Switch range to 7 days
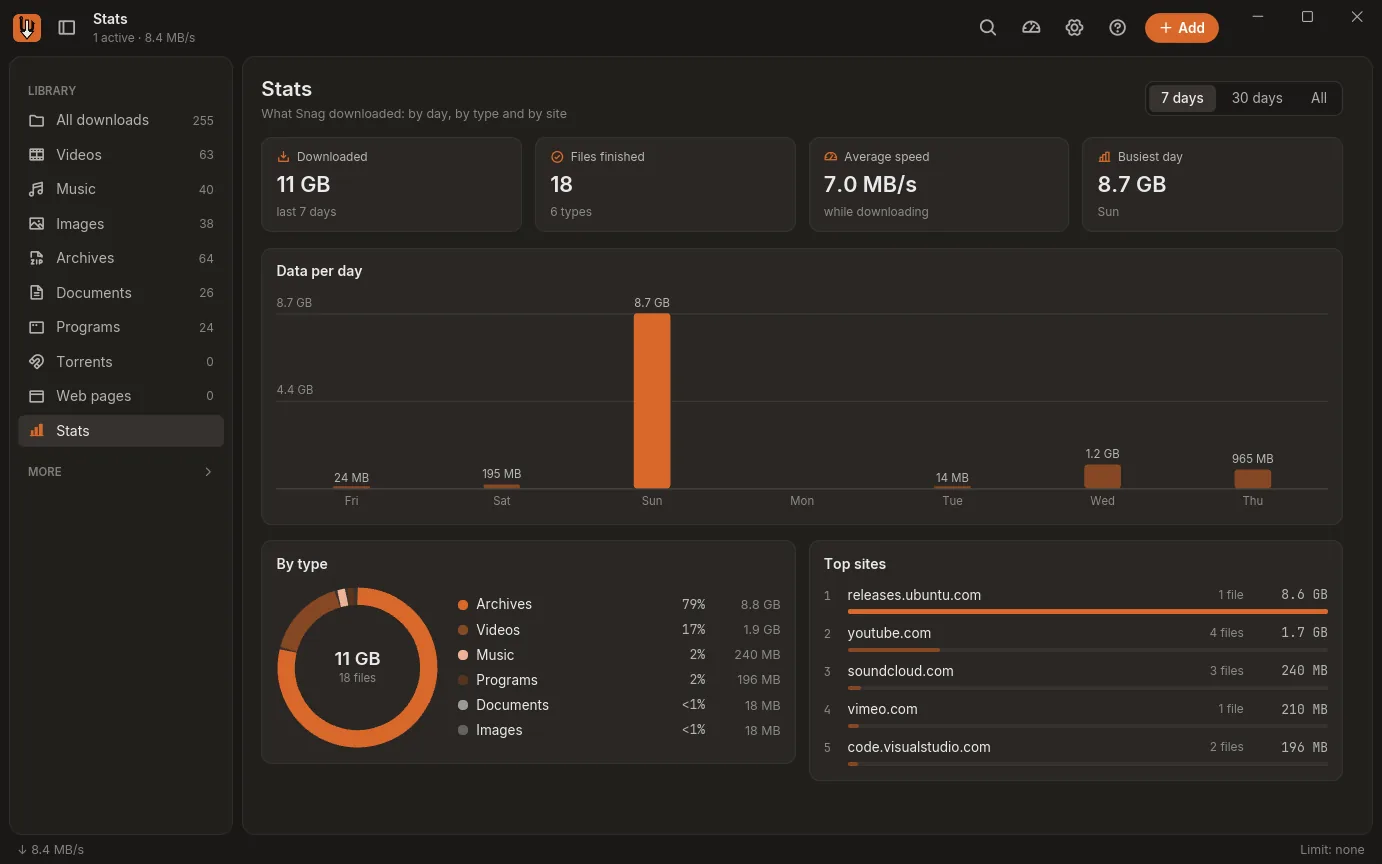 tap(1182, 98)
